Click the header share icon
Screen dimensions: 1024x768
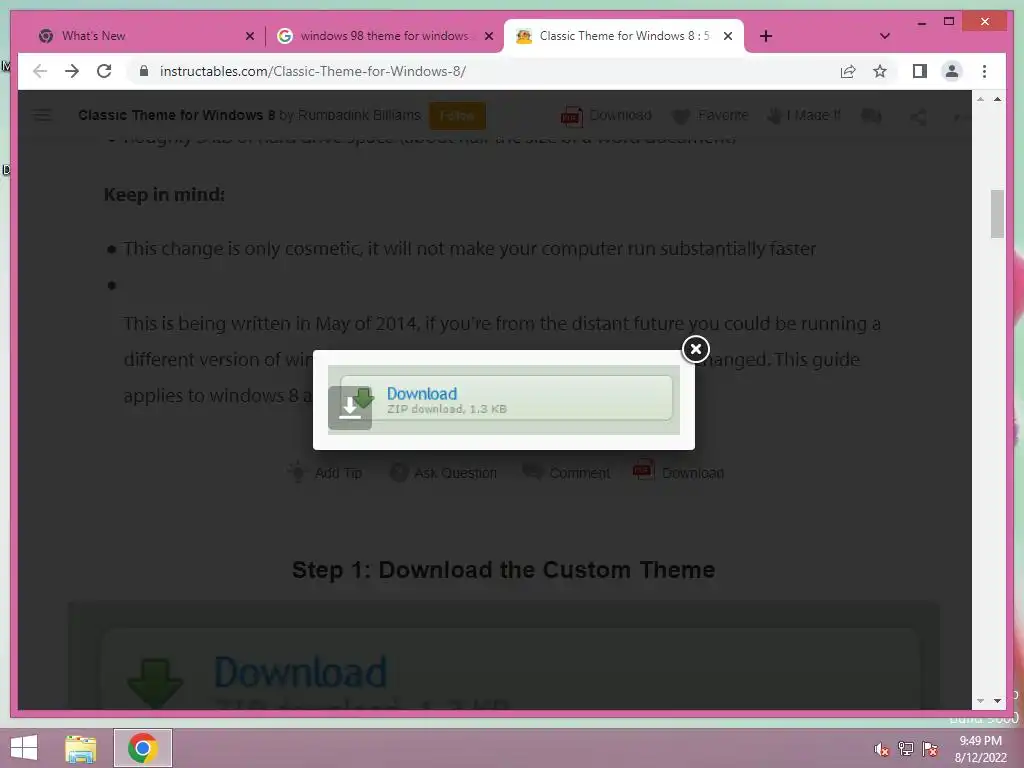(918, 116)
